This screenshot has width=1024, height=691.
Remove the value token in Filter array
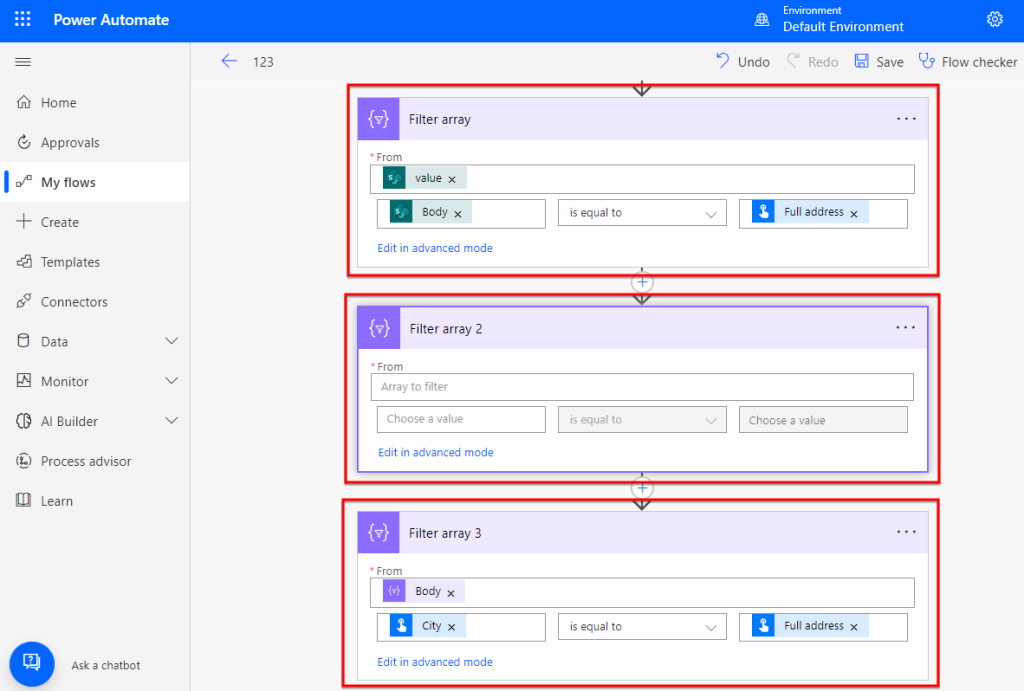pyautogui.click(x=452, y=179)
